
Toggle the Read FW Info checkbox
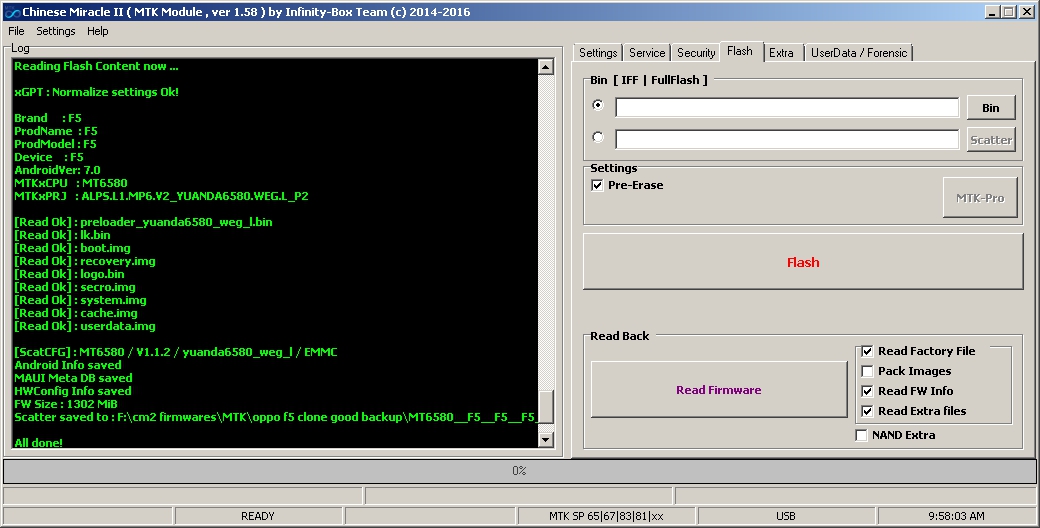coord(867,391)
